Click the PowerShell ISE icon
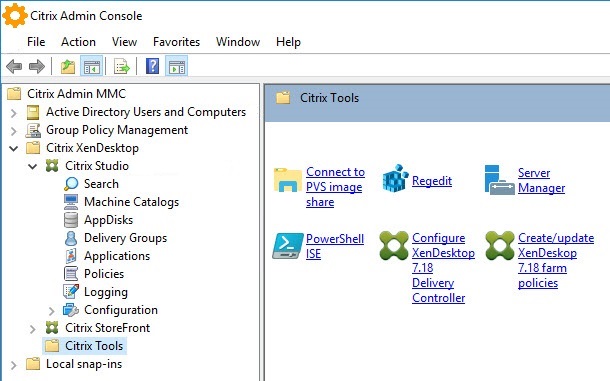 point(287,246)
